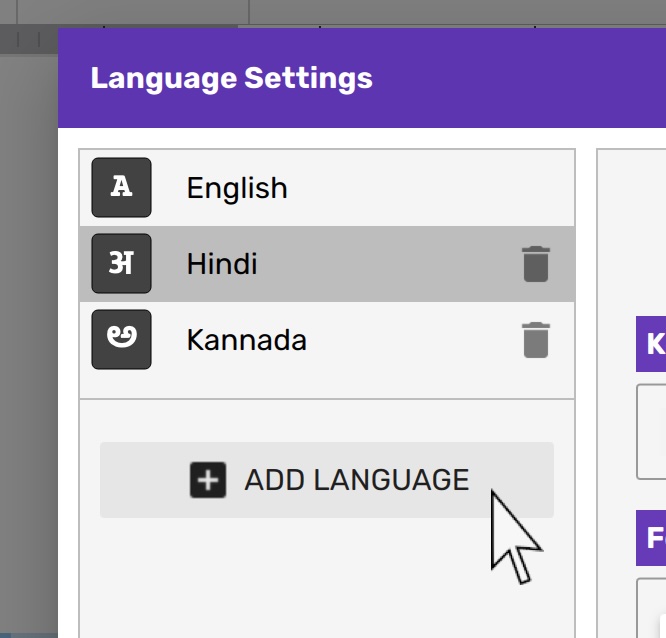This screenshot has height=638, width=666.
Task: Delete Hindi using its trash icon
Action: click(x=536, y=264)
